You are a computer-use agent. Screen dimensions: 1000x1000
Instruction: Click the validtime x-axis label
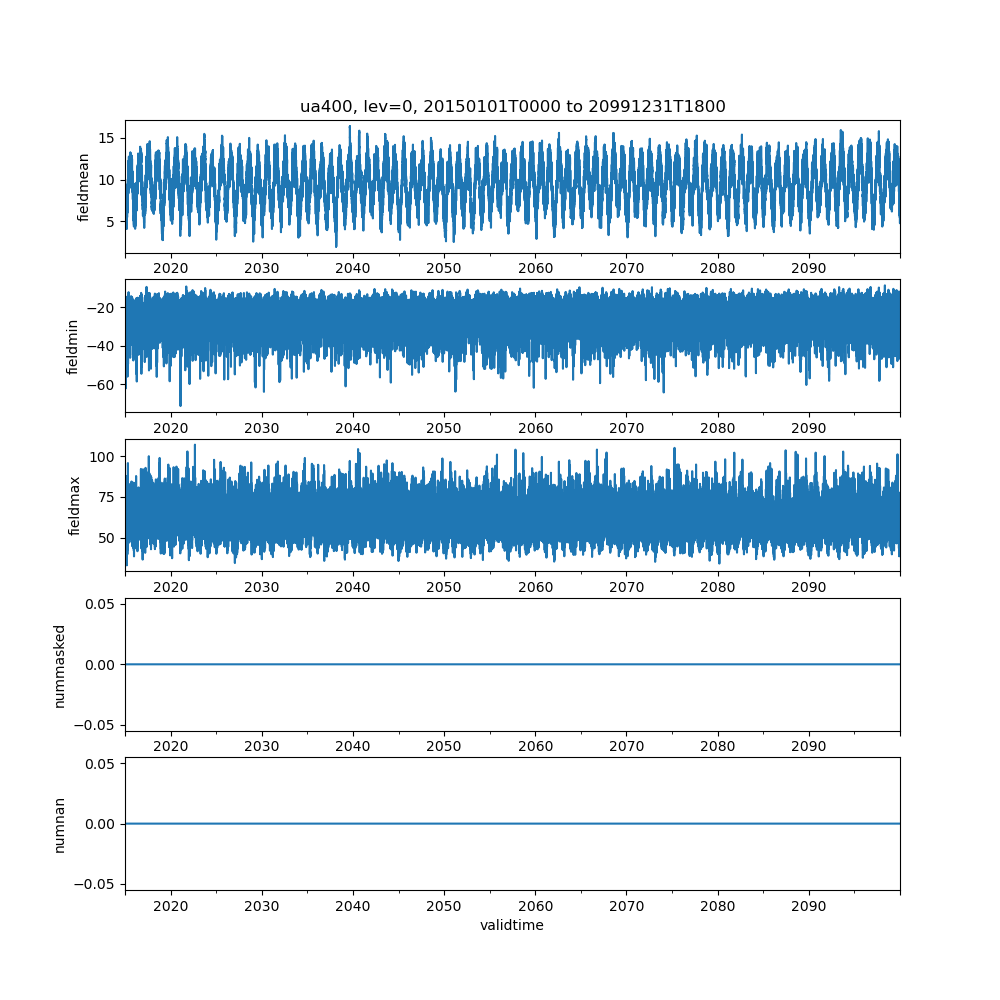(x=512, y=926)
